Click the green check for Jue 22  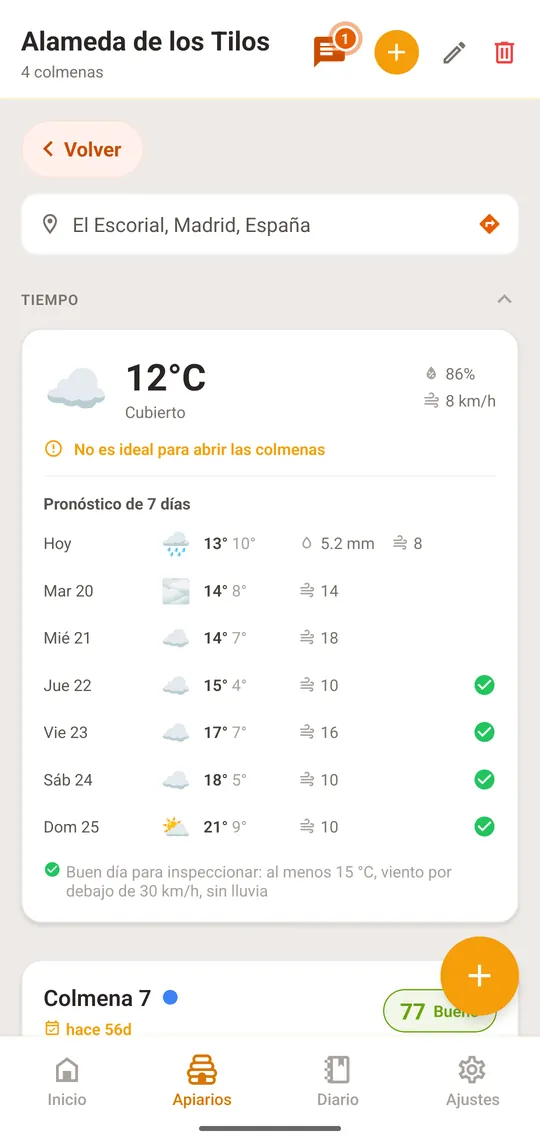(484, 685)
